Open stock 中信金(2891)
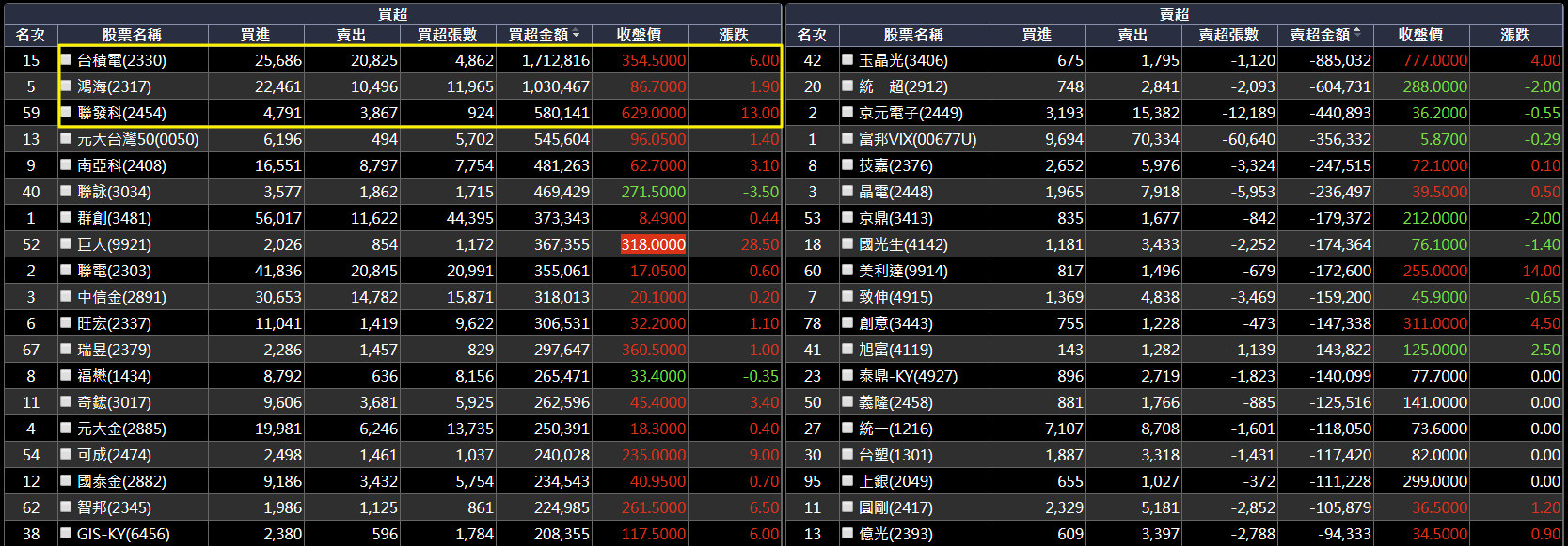Viewport: 1568px width, 546px height. (x=121, y=297)
